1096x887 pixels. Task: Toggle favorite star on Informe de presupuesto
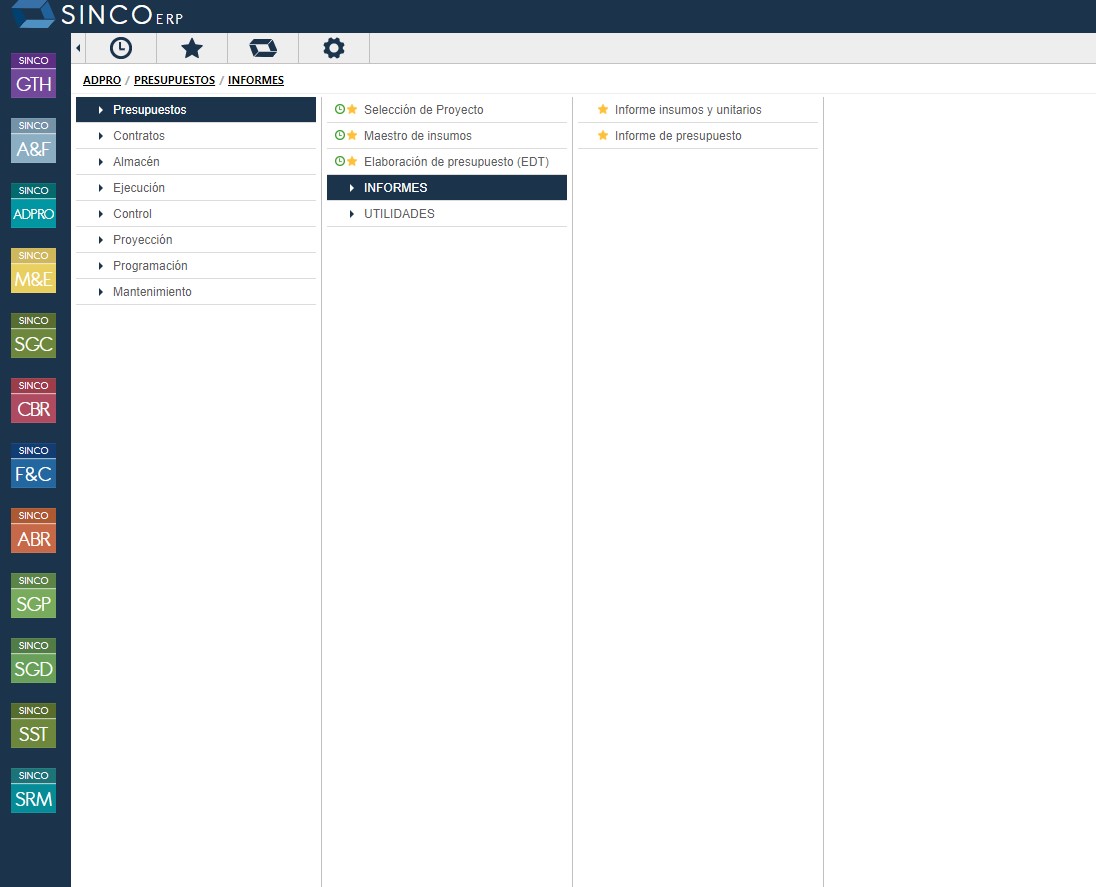point(601,135)
